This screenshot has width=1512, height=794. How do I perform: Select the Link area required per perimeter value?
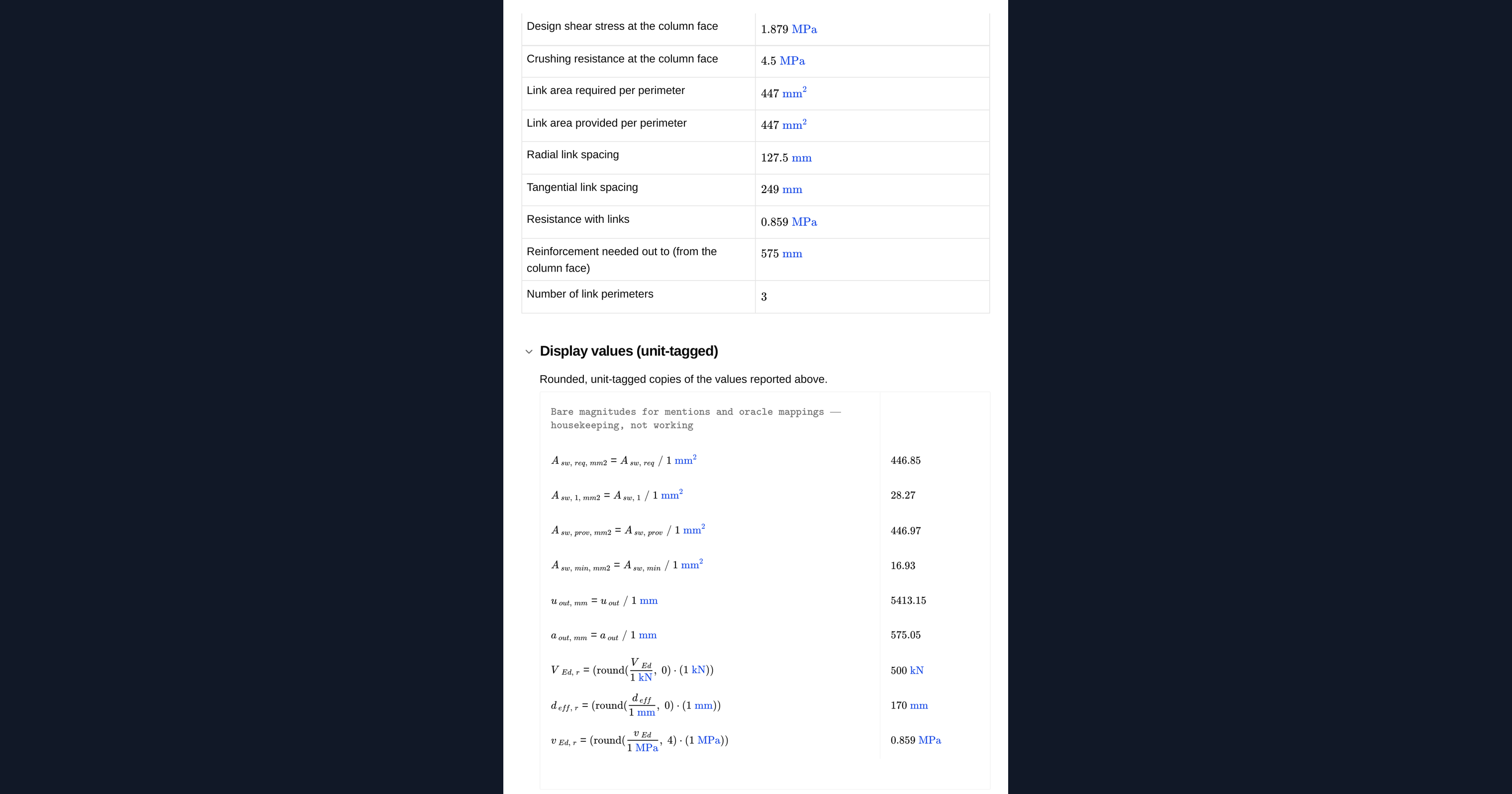(783, 93)
